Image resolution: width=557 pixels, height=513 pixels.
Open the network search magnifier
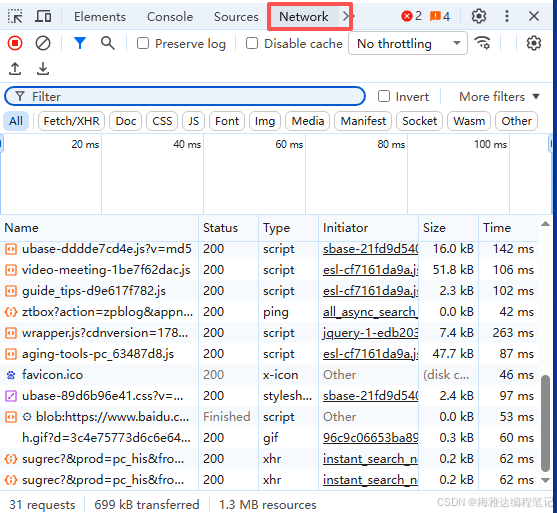[x=108, y=43]
